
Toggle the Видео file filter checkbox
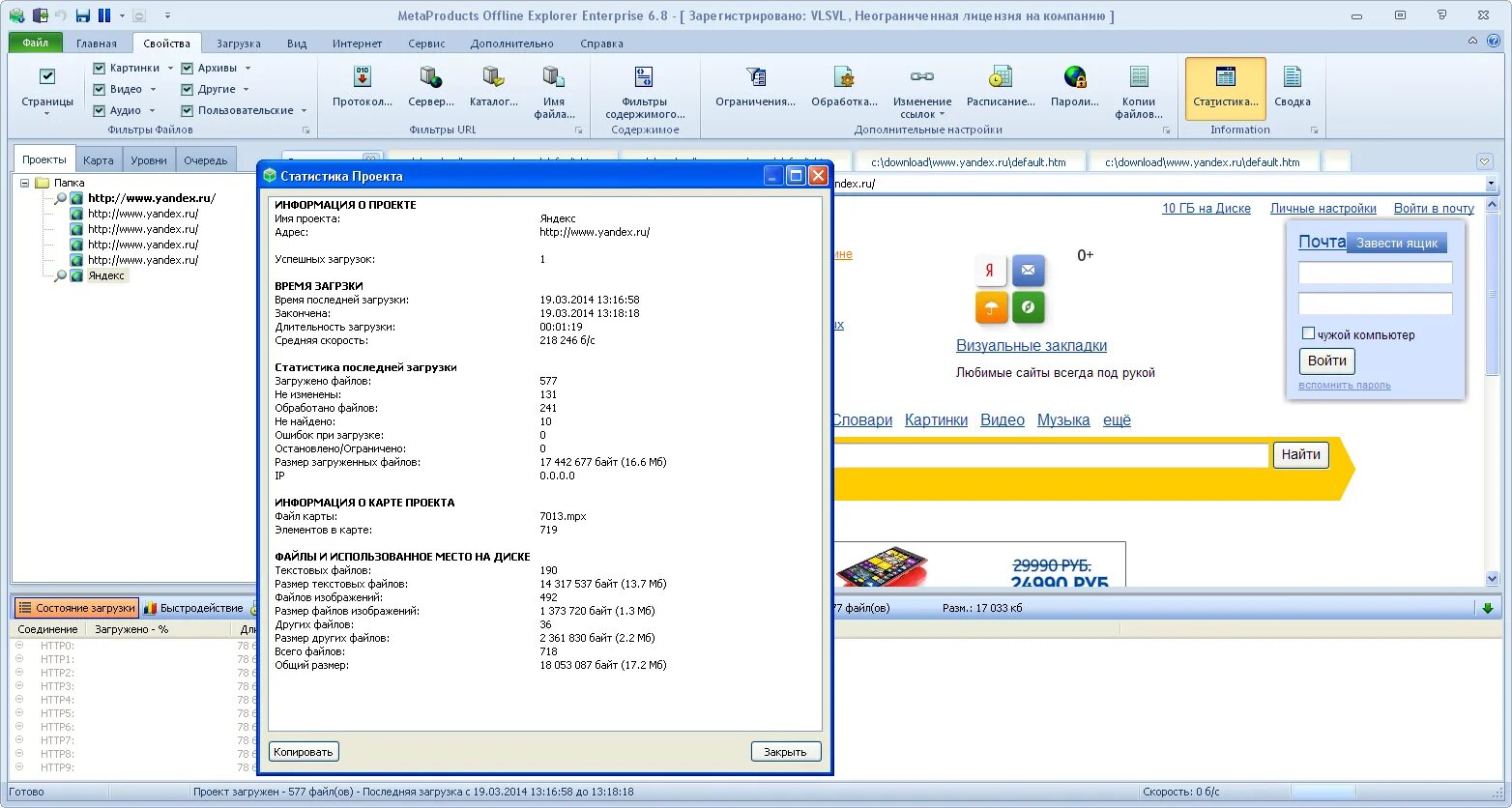click(99, 89)
